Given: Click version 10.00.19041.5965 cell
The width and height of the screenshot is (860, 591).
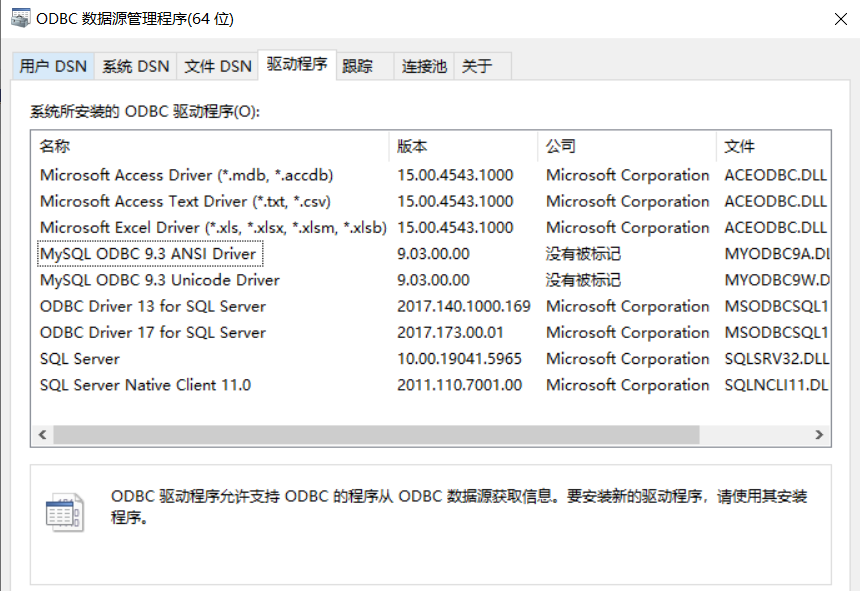Looking at the screenshot, I should tap(459, 359).
